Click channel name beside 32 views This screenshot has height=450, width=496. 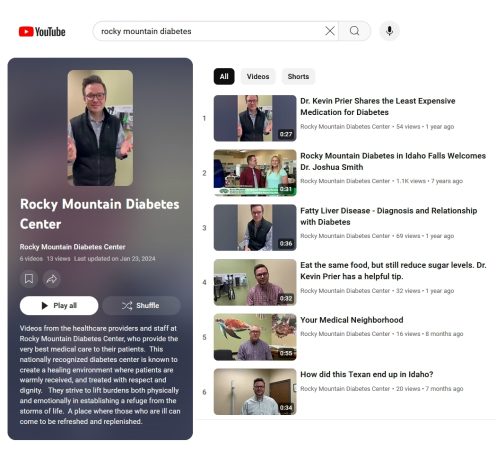coord(345,291)
